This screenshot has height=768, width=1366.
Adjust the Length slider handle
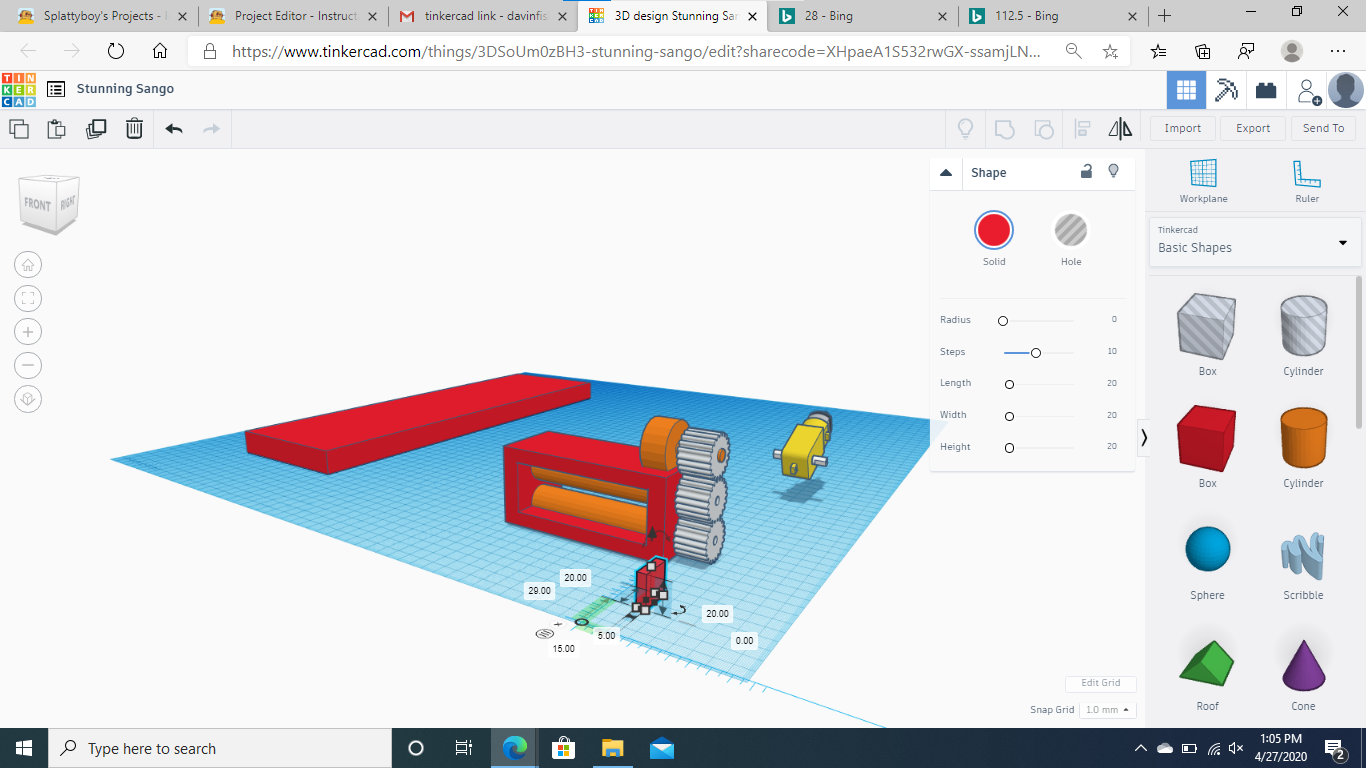pyautogui.click(x=1009, y=384)
